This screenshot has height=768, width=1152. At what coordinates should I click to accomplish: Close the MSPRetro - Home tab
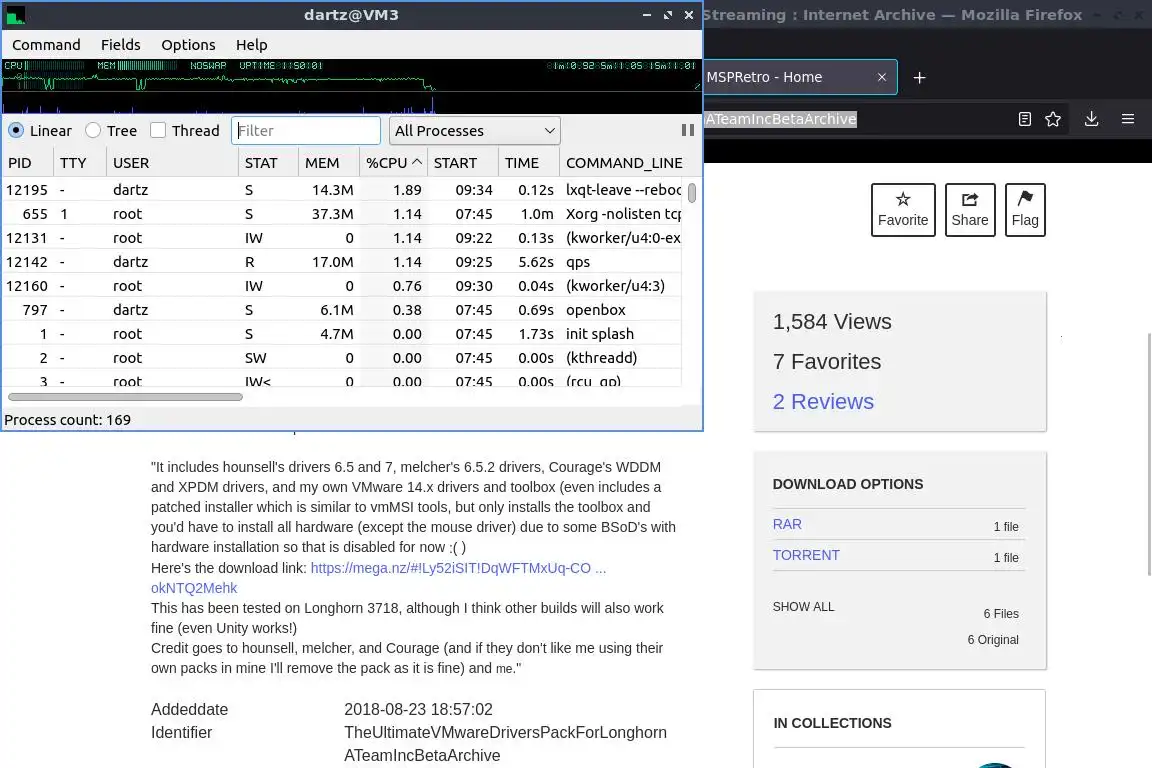point(882,77)
